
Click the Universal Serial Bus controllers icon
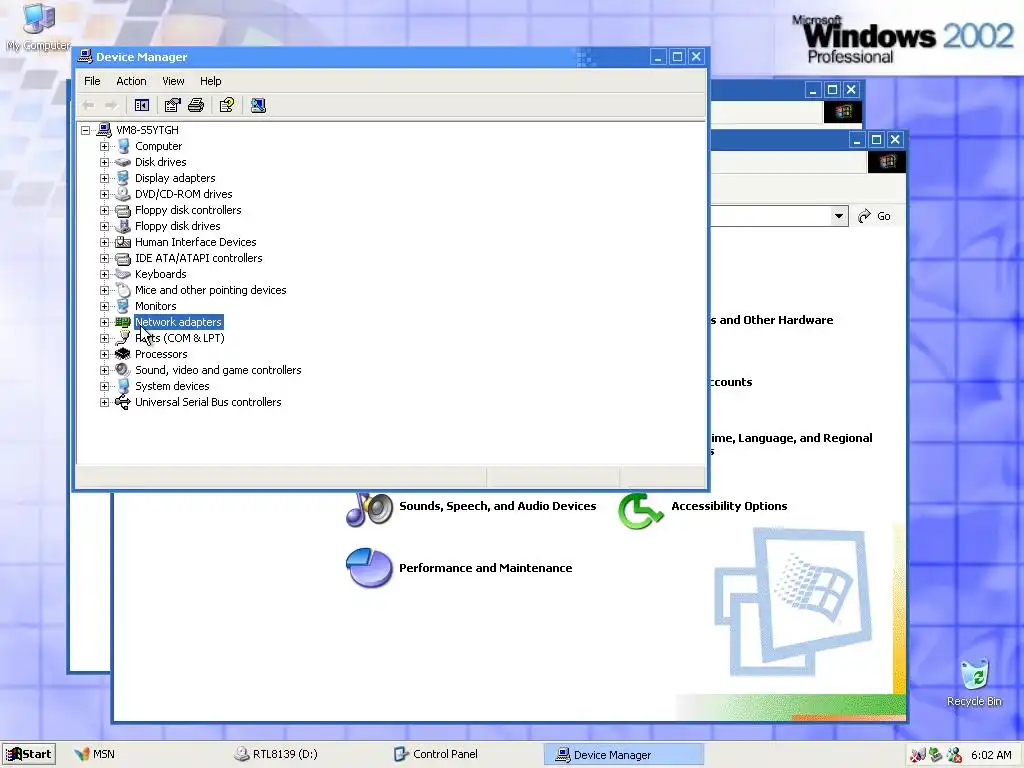(123, 402)
